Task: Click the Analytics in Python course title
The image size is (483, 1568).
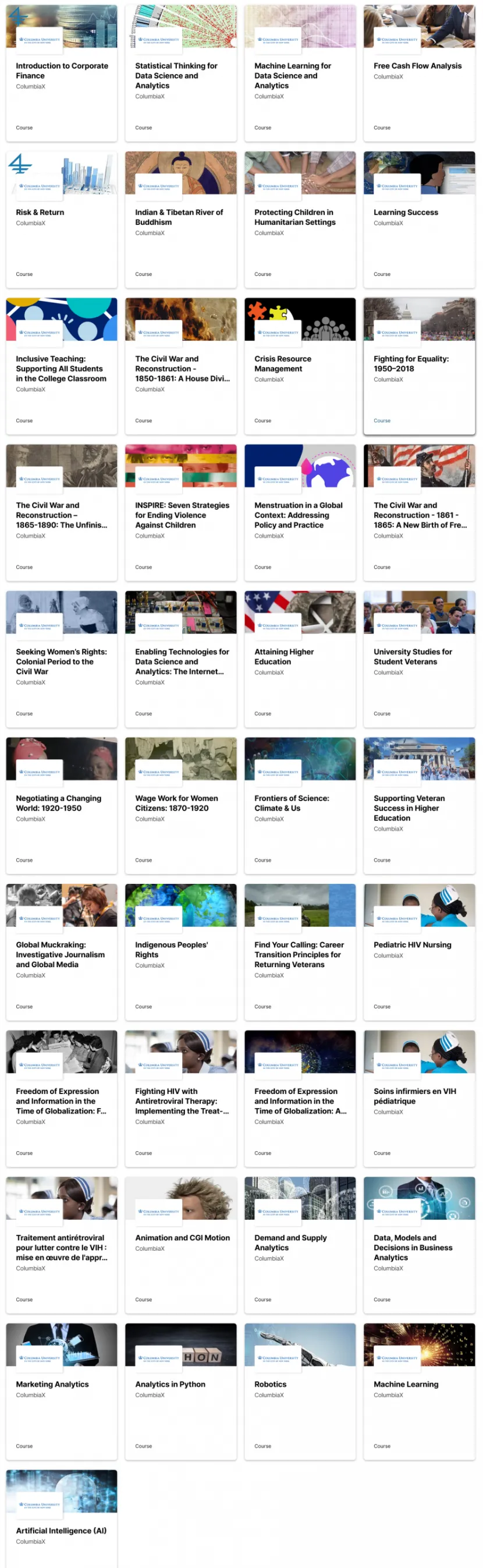Action: [171, 1383]
